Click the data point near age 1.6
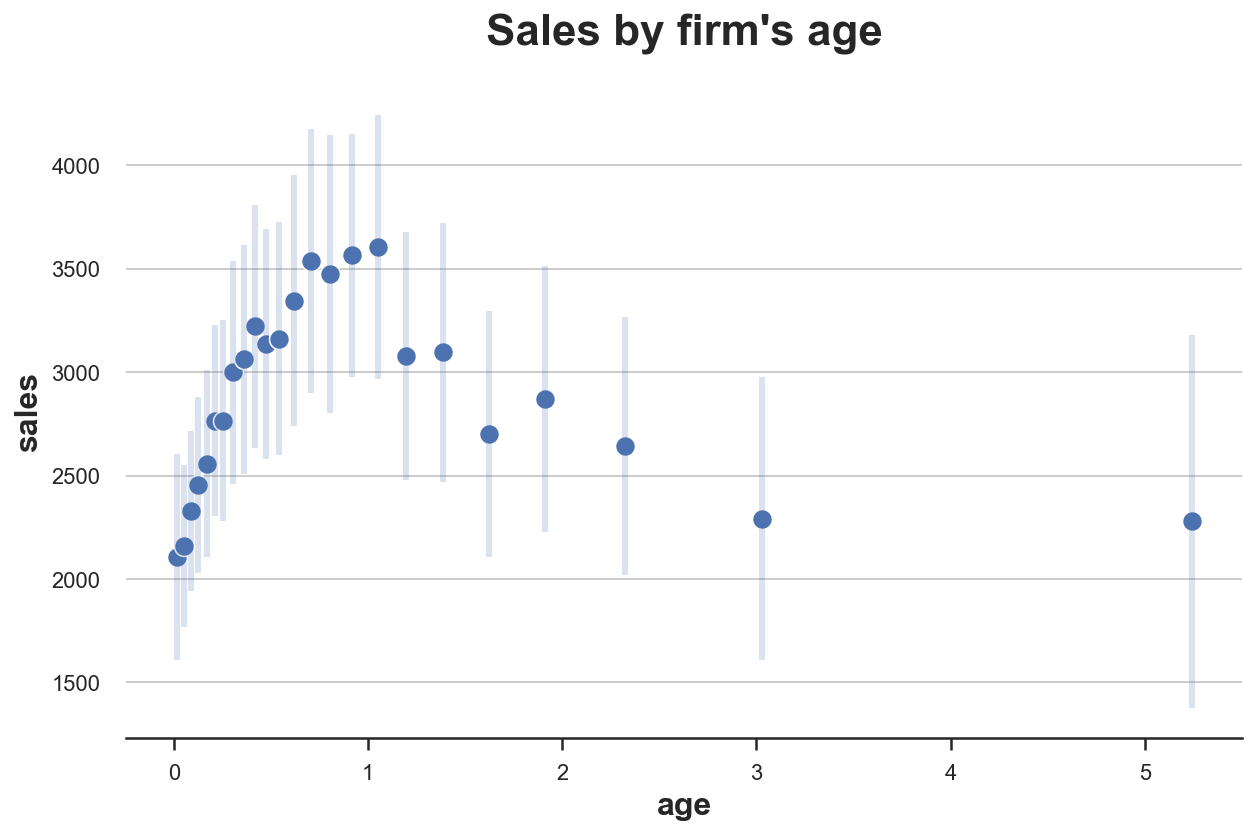This screenshot has width=1256, height=835. 489,434
